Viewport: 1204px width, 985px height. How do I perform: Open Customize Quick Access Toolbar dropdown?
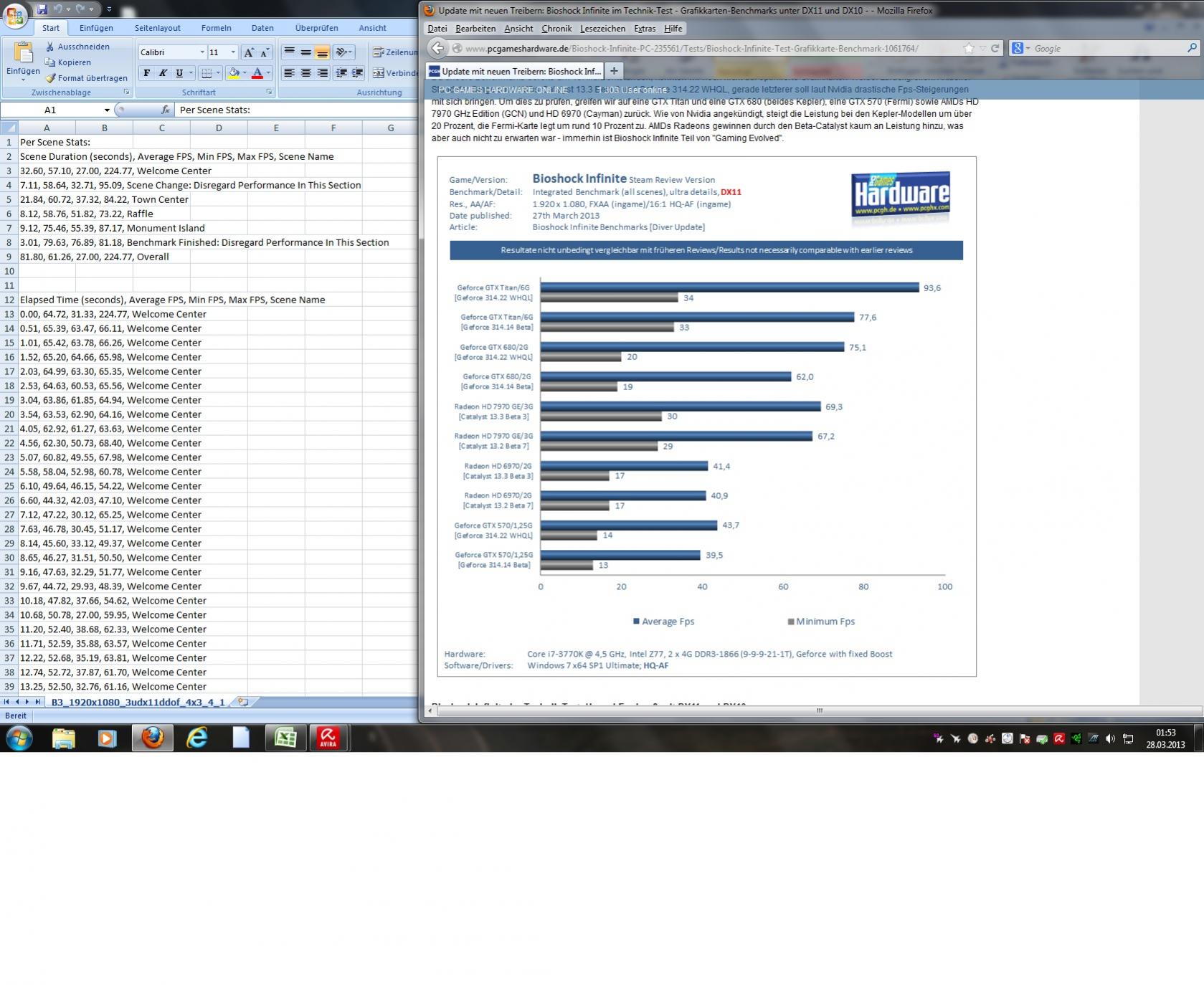click(x=109, y=9)
